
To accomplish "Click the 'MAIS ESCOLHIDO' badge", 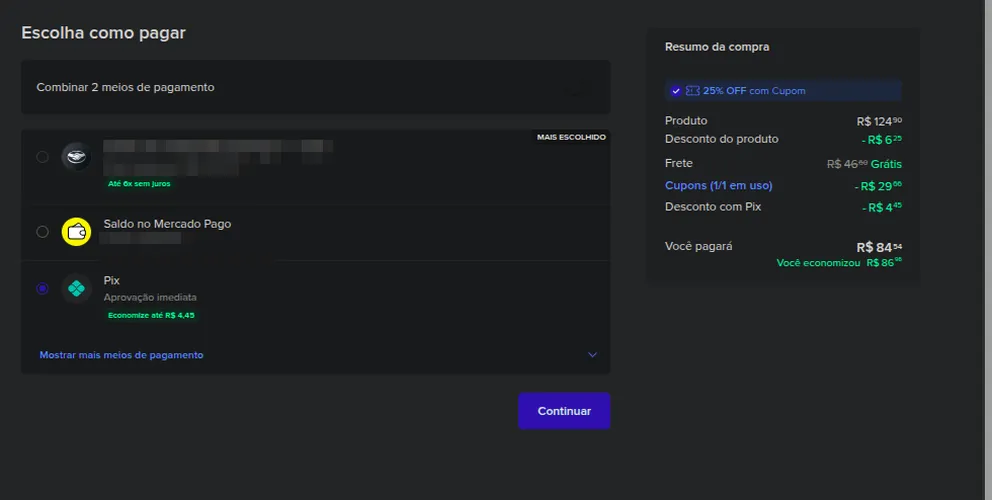I will coord(571,137).
